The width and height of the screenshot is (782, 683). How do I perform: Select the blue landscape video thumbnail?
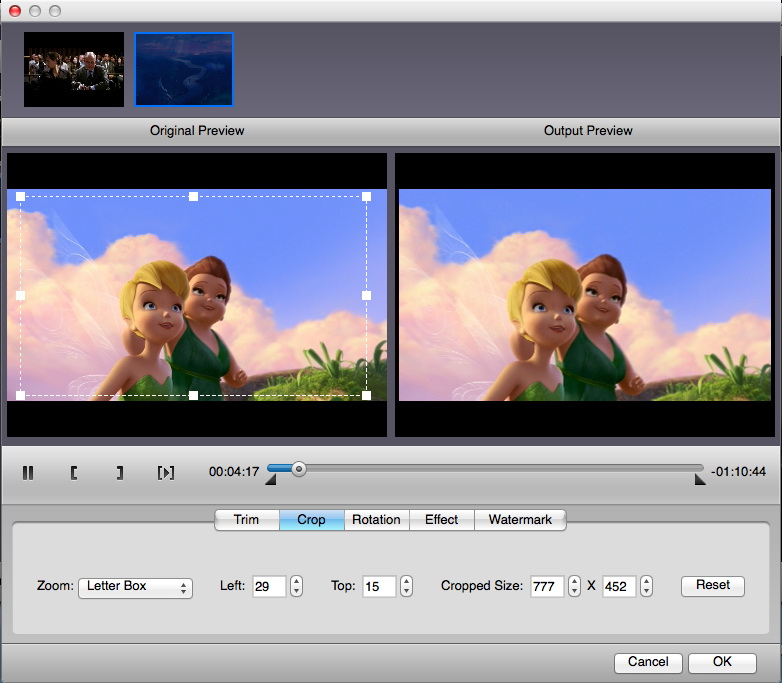pos(184,69)
